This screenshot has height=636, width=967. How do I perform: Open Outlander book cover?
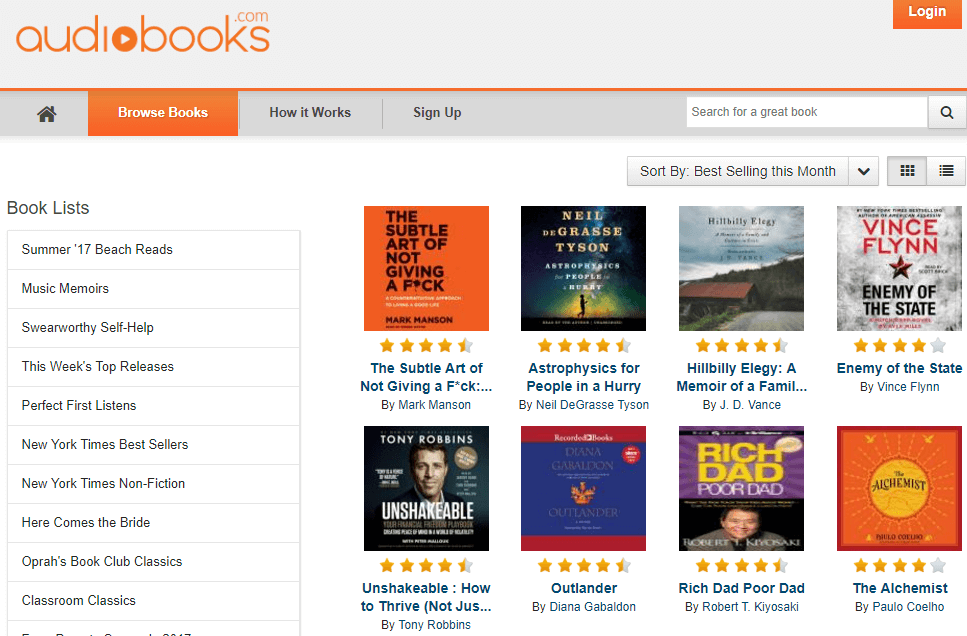coord(583,489)
